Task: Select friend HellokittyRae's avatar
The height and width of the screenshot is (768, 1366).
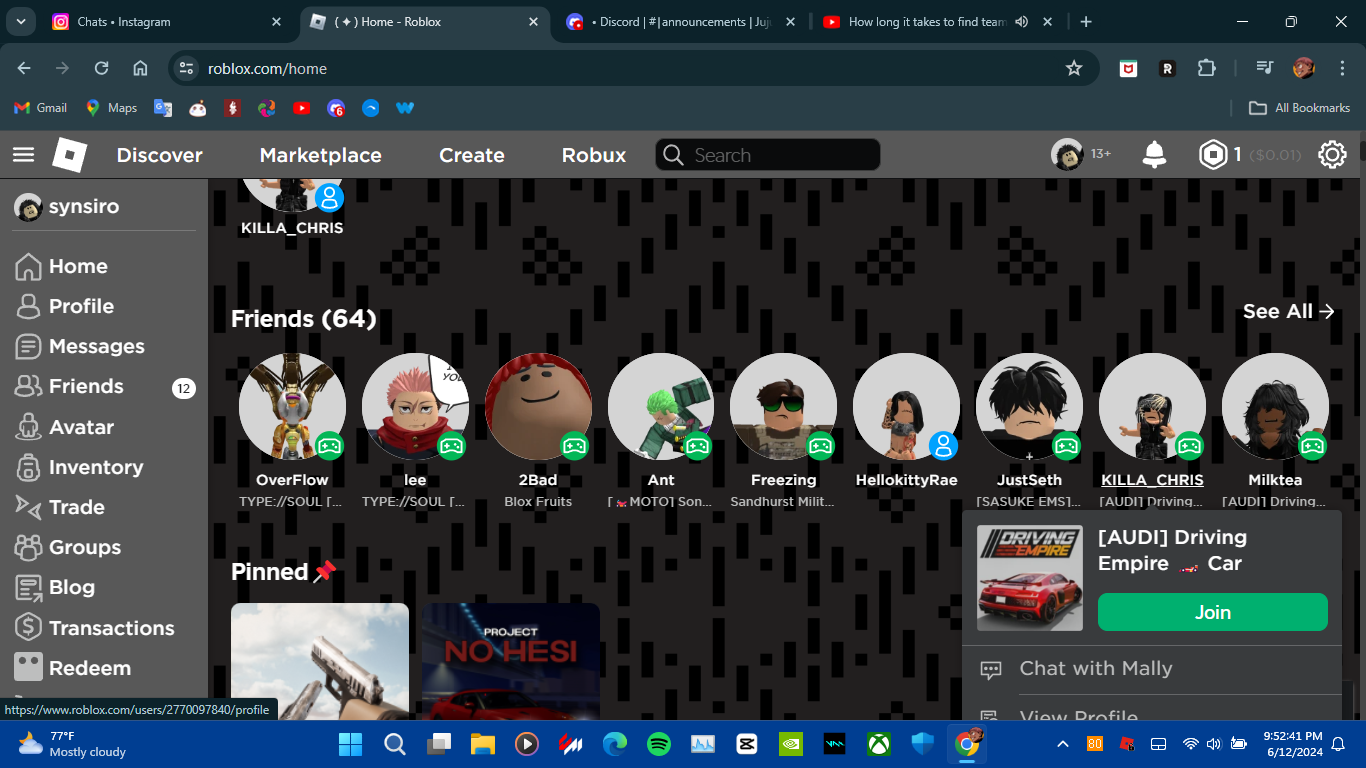Action: pyautogui.click(x=907, y=406)
